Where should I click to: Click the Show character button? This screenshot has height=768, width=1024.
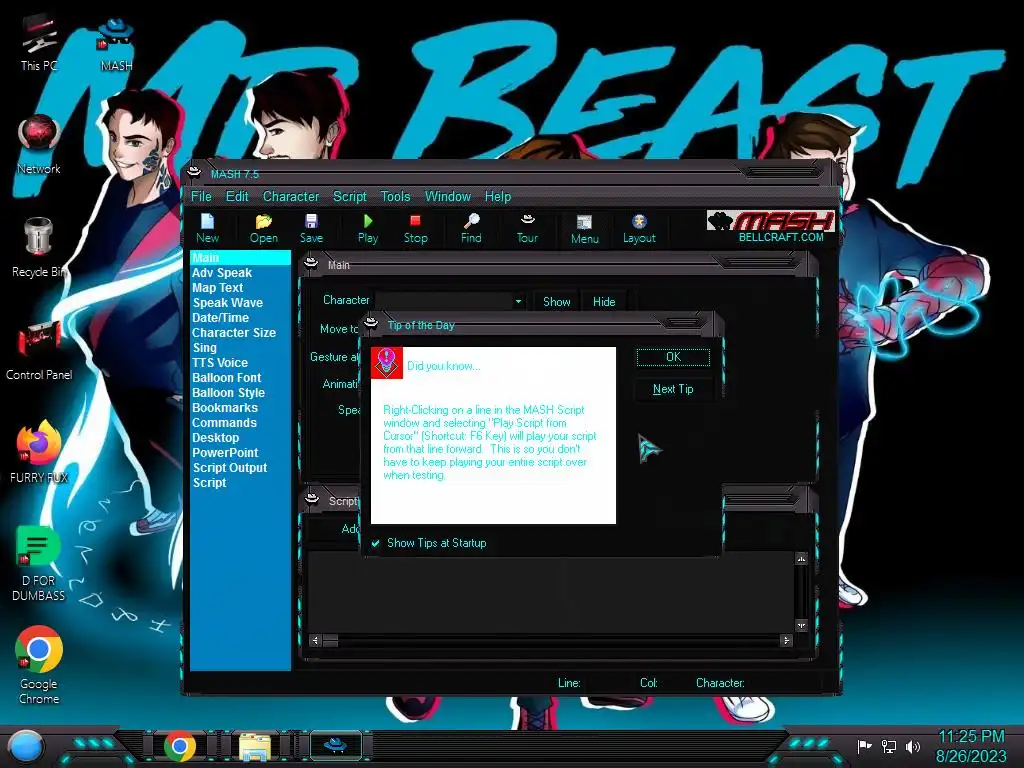tap(556, 302)
